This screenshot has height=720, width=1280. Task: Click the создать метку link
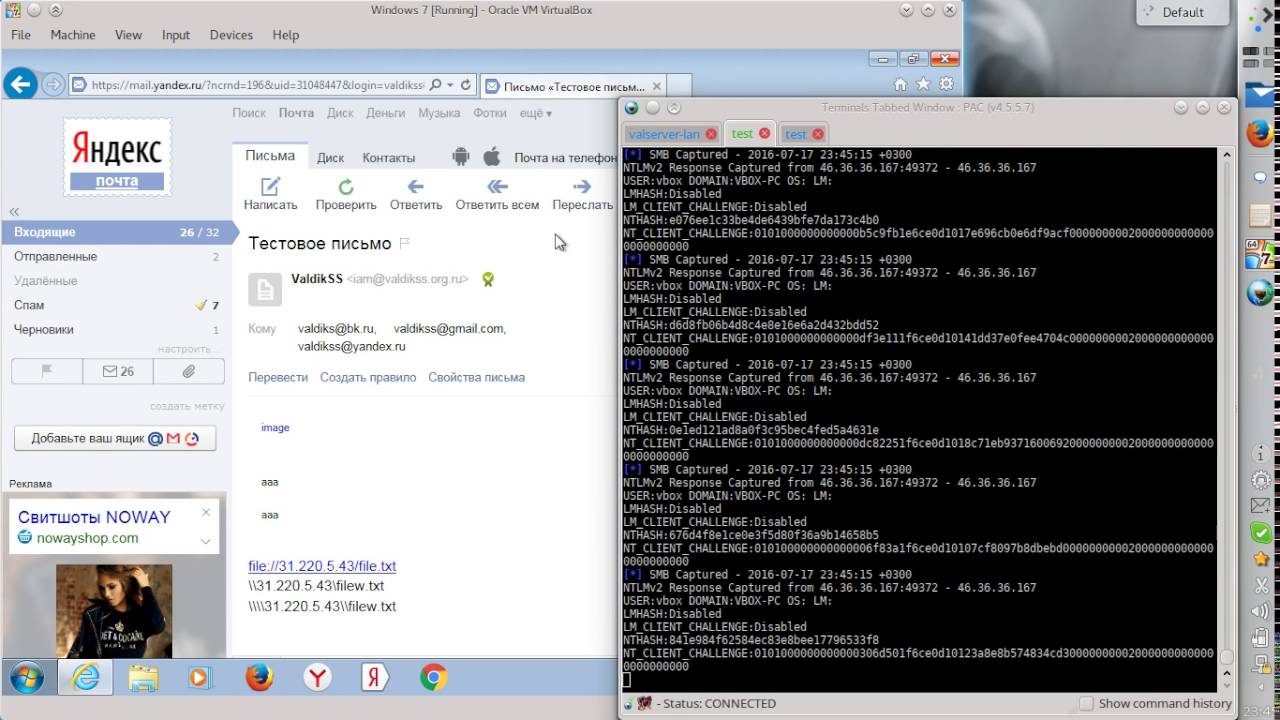coord(187,407)
